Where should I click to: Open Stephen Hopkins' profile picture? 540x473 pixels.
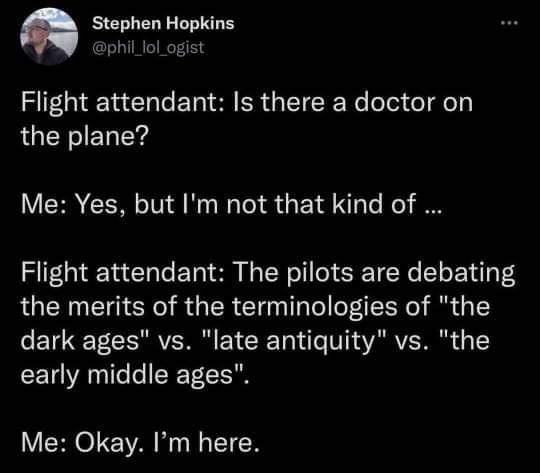coord(49,36)
